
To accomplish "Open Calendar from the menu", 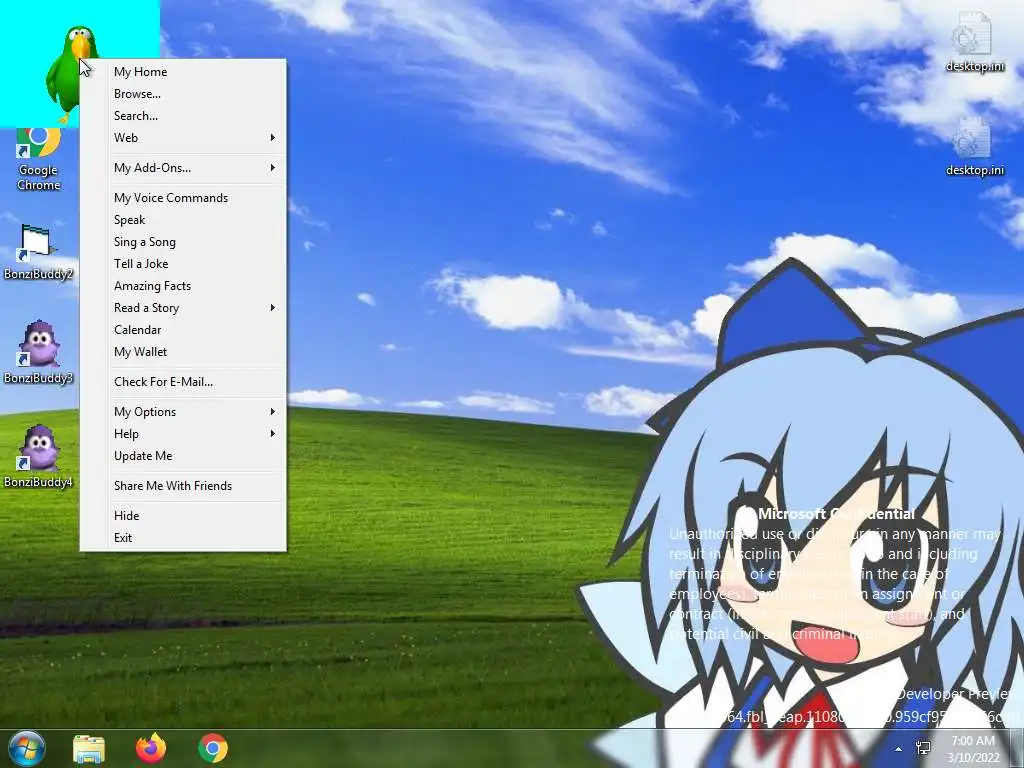I will (183, 330).
